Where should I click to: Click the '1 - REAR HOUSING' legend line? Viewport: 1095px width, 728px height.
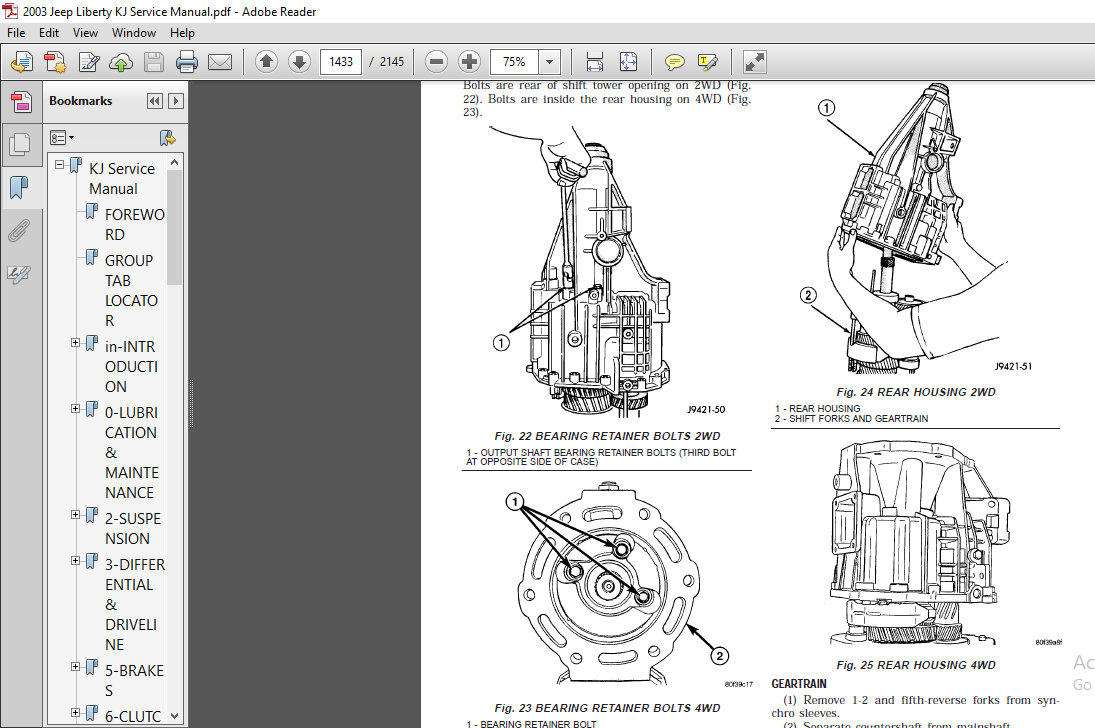coord(817,408)
